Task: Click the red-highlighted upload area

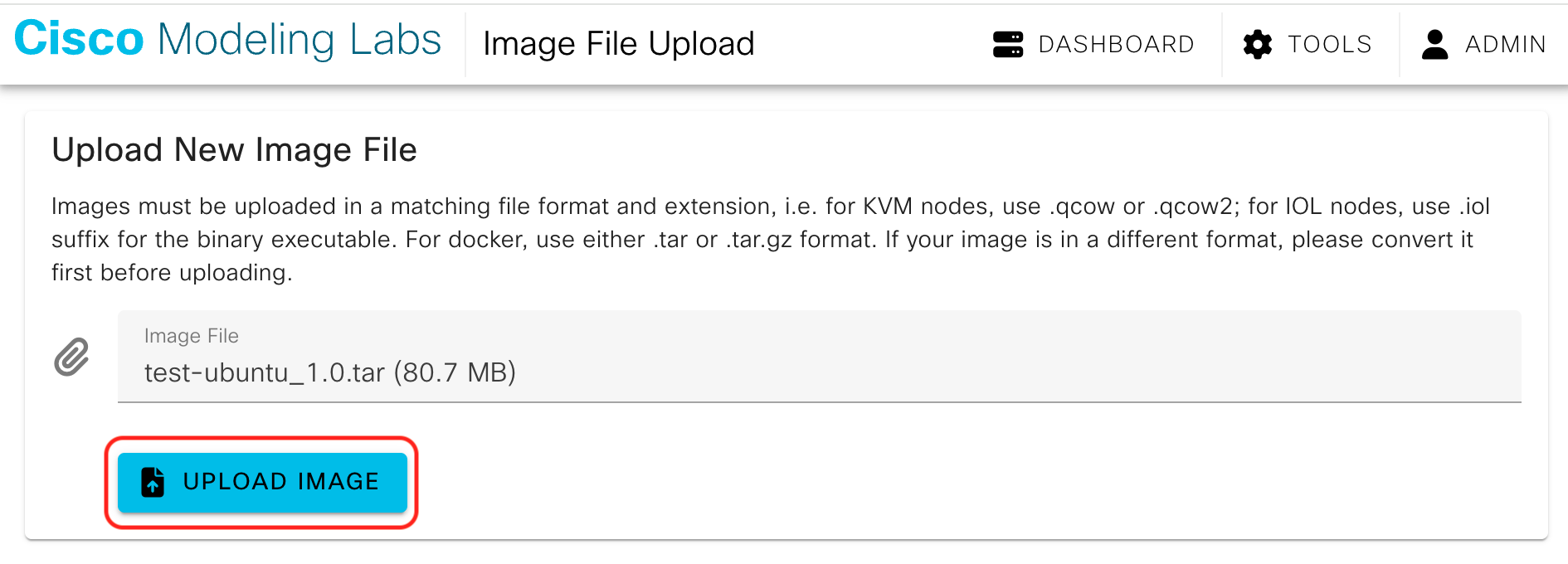Action: [x=262, y=482]
